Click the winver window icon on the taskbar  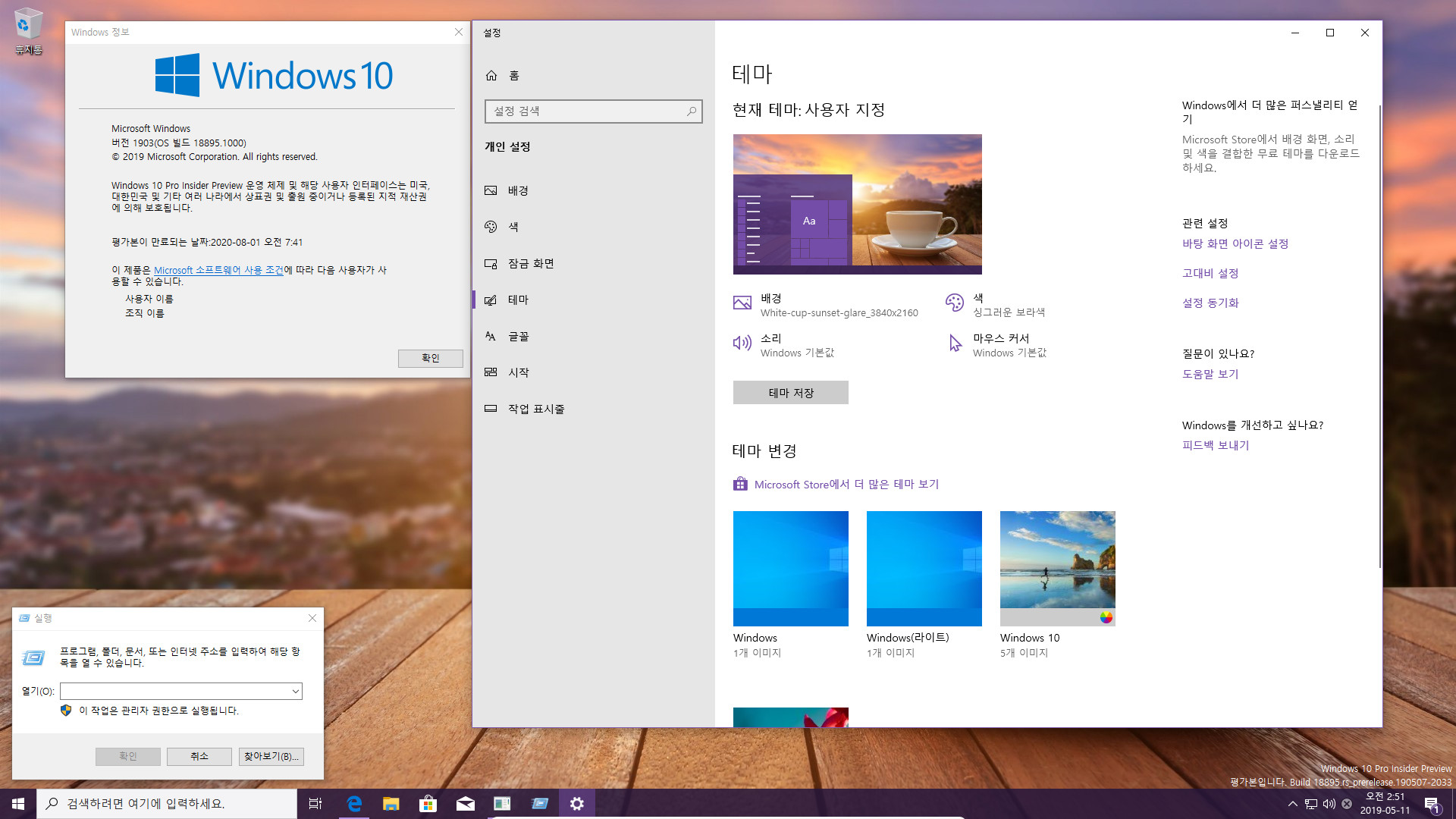pos(502,804)
